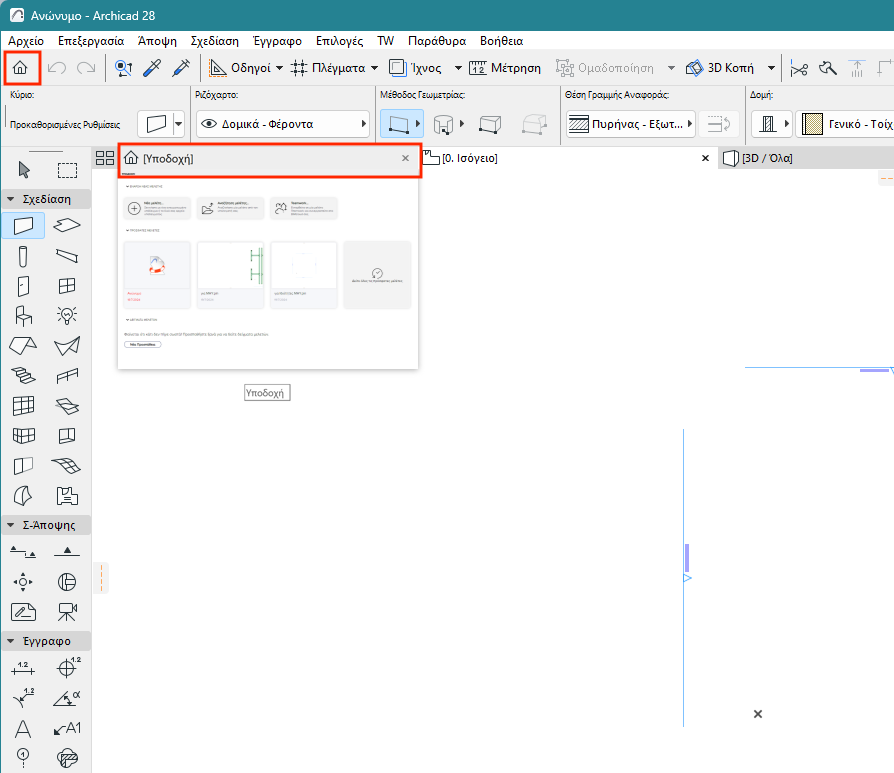This screenshot has width=894, height=773.
Task: Toggle the 3D Κοπή cutaway button
Action: coord(720,68)
